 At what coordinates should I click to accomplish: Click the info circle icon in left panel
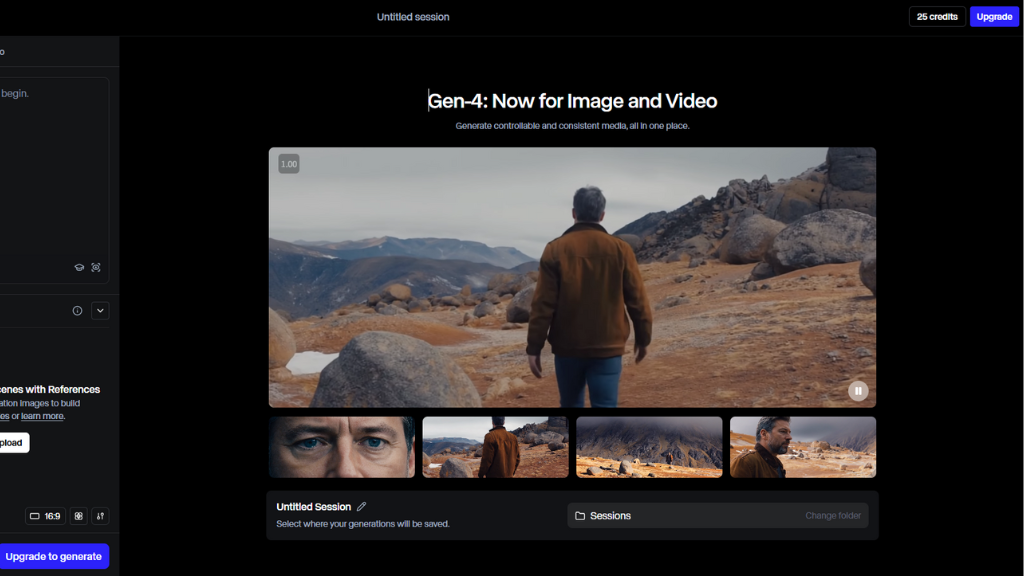(x=77, y=311)
